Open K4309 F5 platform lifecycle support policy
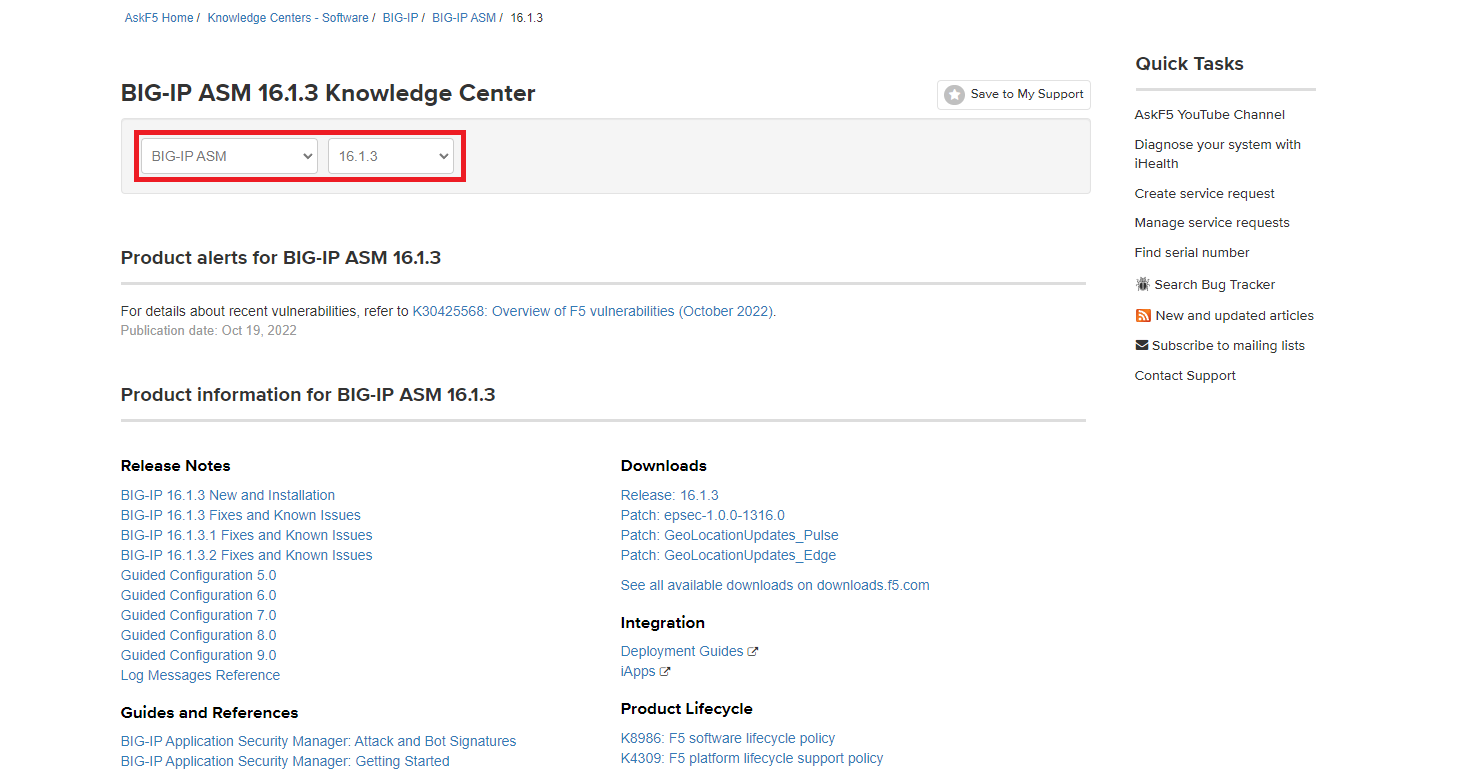 [x=752, y=758]
